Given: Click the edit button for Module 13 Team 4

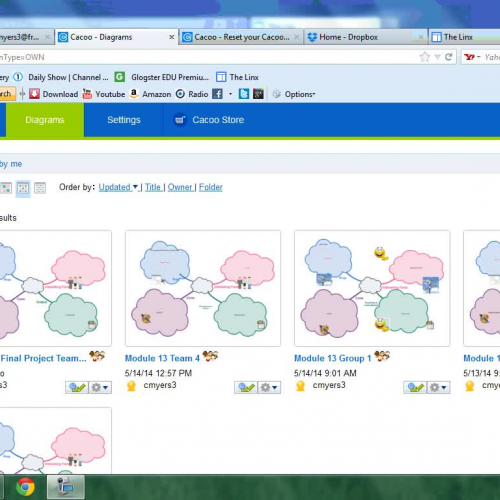Looking at the screenshot, I should [x=246, y=387].
